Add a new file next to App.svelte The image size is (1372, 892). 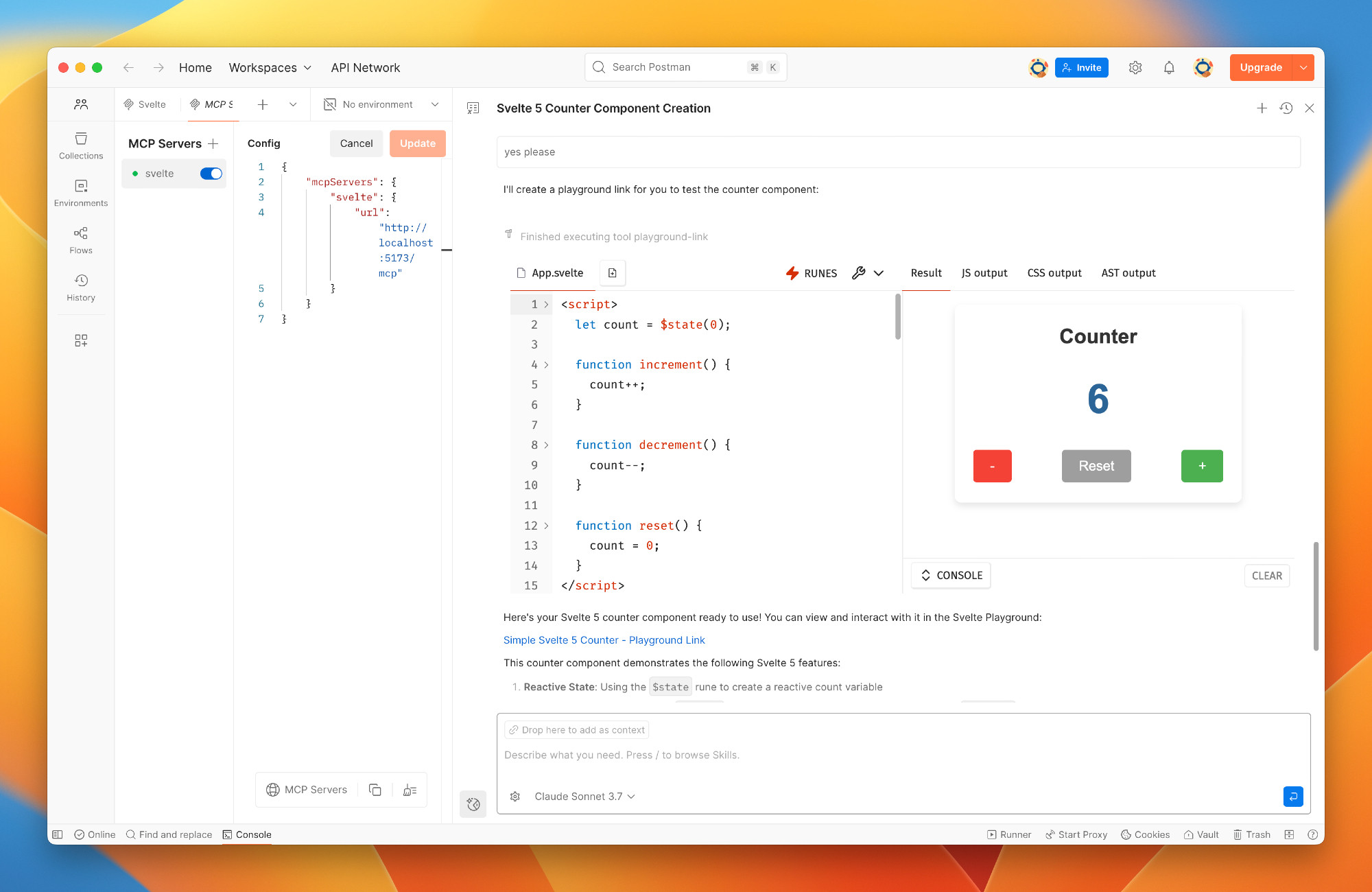[x=613, y=272]
